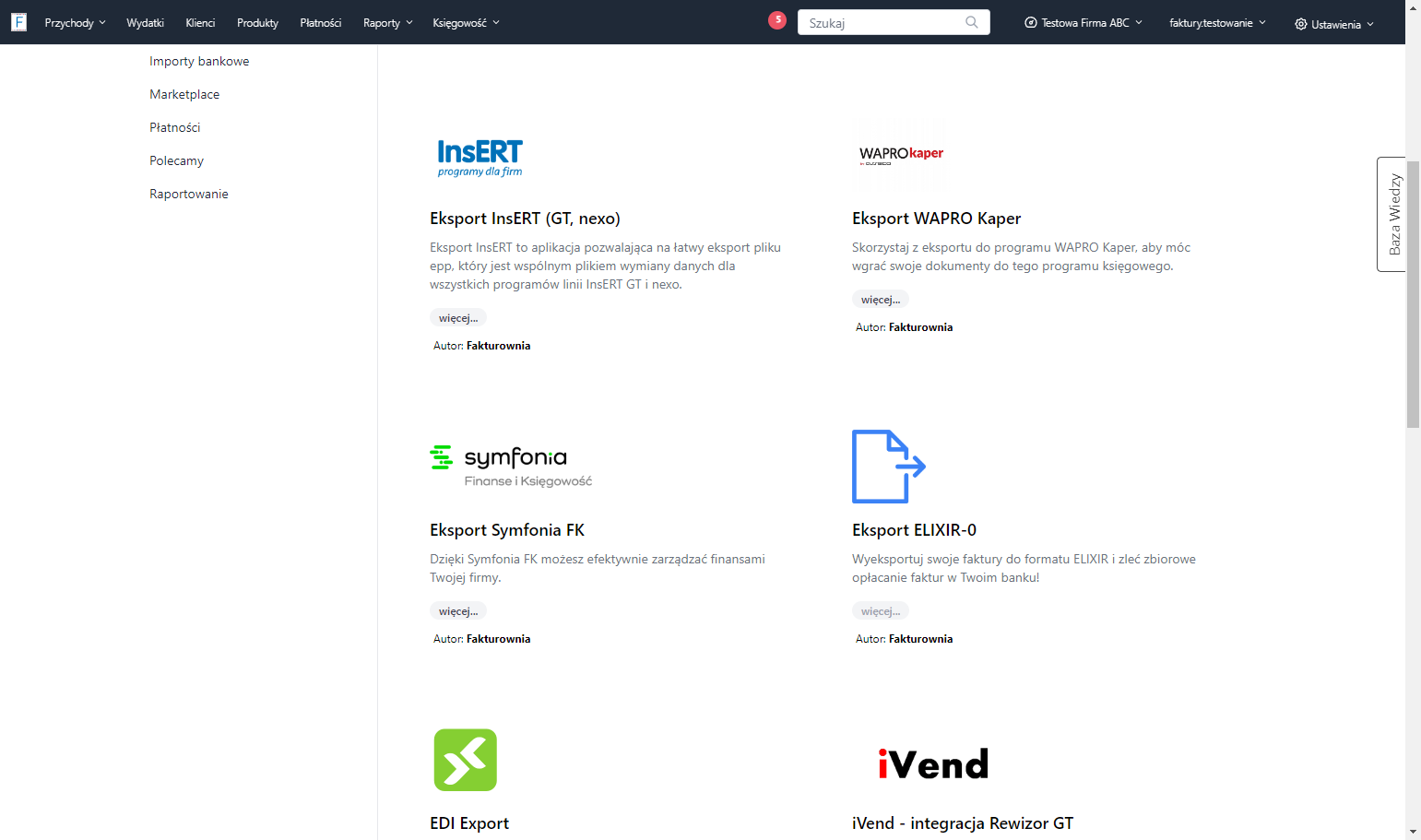Open the EDI Export title
1421x840 pixels.
click(x=469, y=823)
